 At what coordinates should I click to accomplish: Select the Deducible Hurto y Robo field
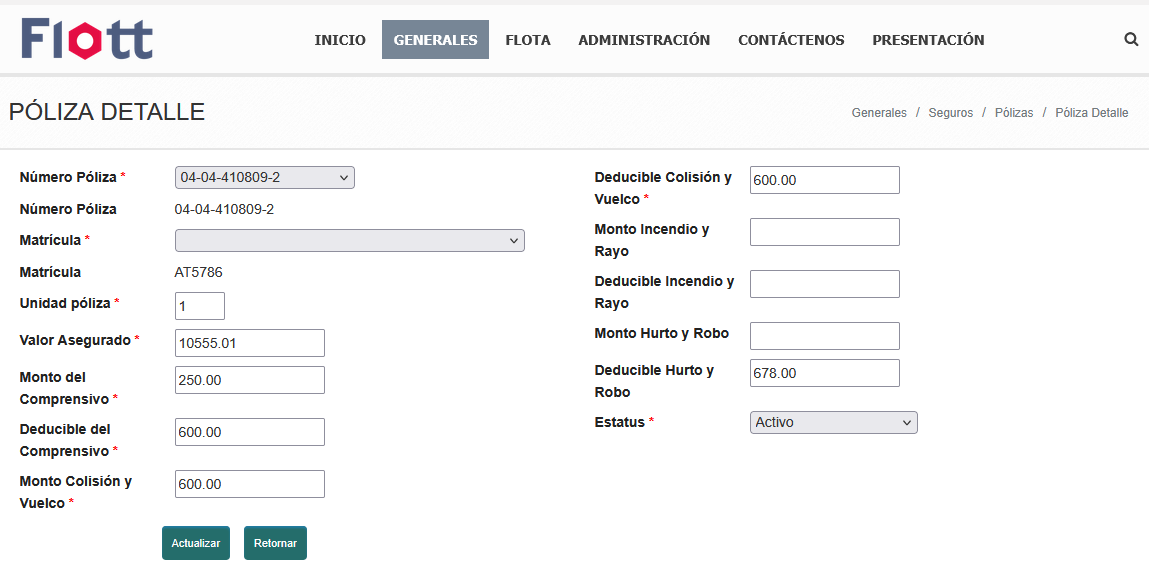824,373
